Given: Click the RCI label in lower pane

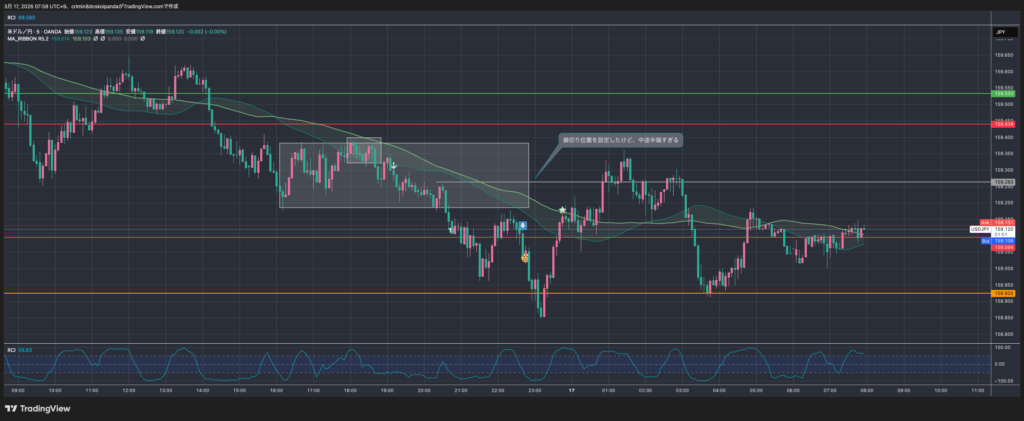Looking at the screenshot, I should click(11, 349).
